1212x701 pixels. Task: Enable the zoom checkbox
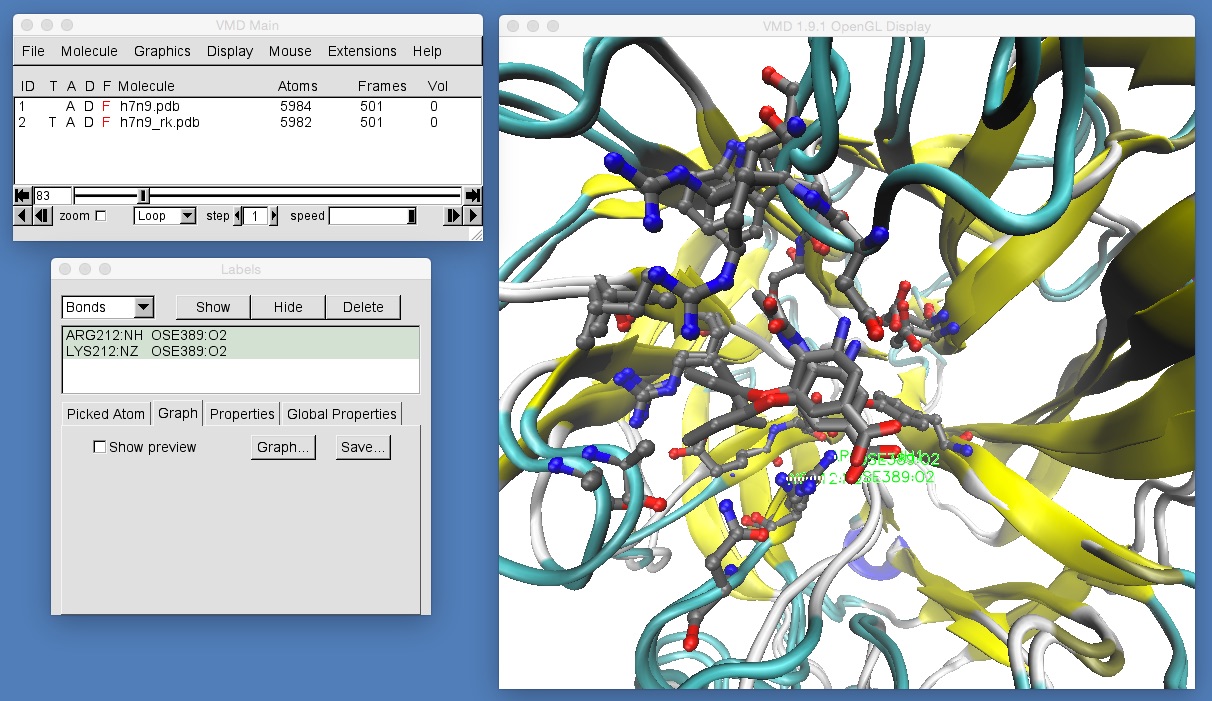click(x=100, y=216)
